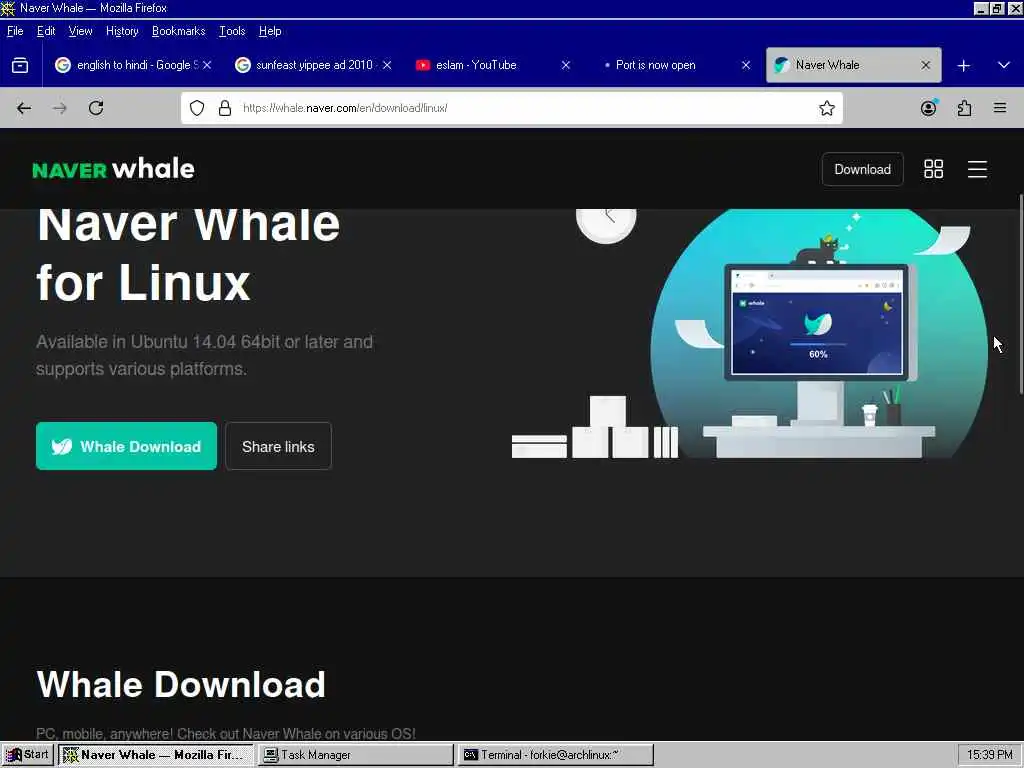Screen dimensions: 1024x768
Task: Click the Naver Whale logo
Action: (113, 169)
